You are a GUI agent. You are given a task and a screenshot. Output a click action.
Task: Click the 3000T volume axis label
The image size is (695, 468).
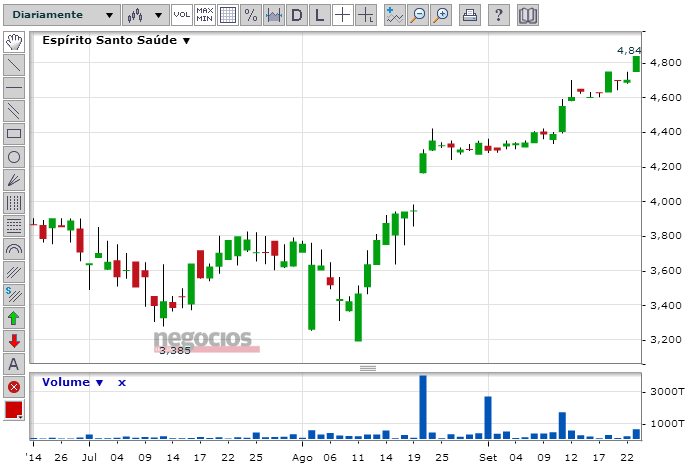click(667, 392)
